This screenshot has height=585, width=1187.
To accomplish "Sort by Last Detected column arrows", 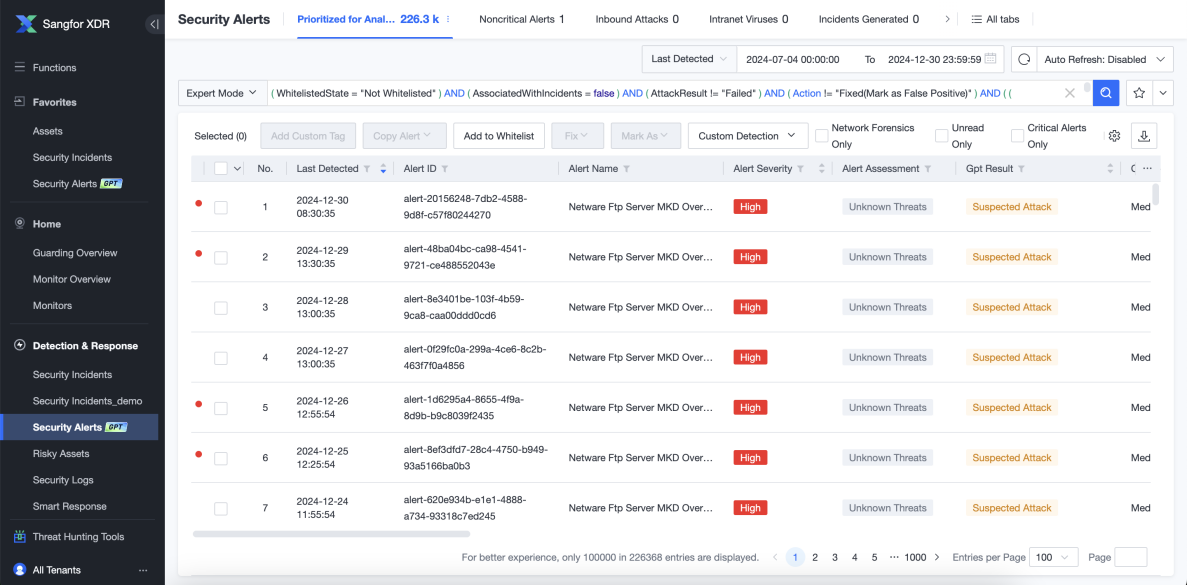I will tap(383, 169).
